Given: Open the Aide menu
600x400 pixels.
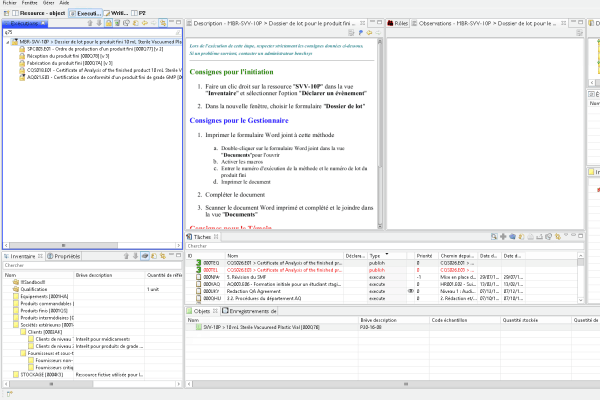Looking at the screenshot, I should click(64, 3).
